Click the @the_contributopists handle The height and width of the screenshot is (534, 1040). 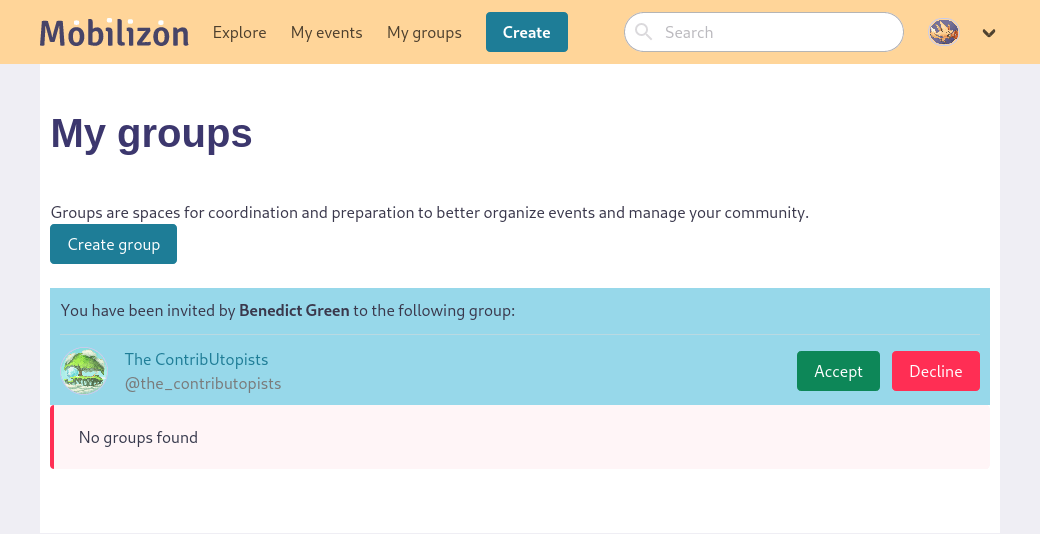coord(202,384)
